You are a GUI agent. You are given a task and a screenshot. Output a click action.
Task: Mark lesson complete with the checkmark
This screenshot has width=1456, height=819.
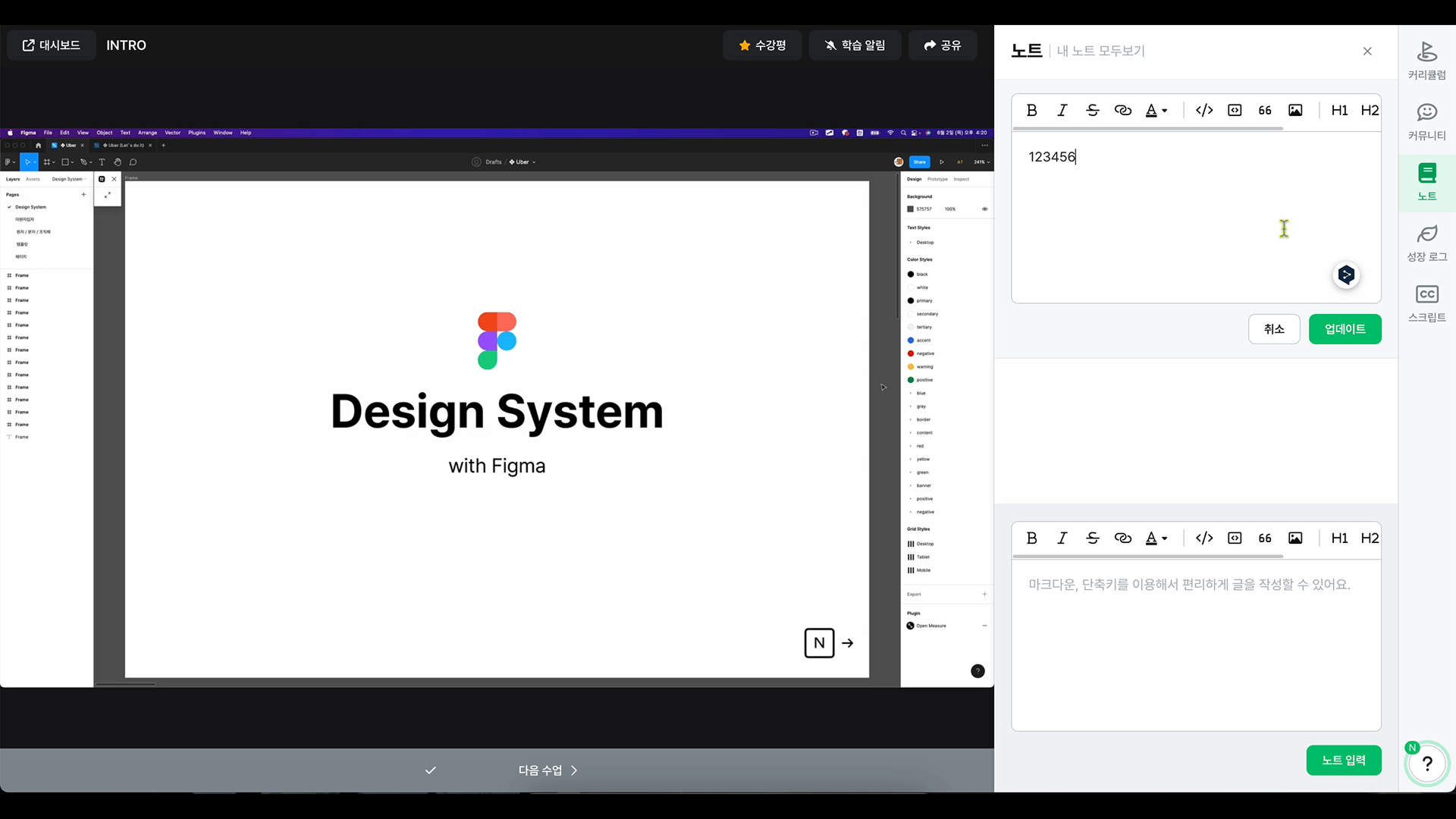[x=430, y=770]
